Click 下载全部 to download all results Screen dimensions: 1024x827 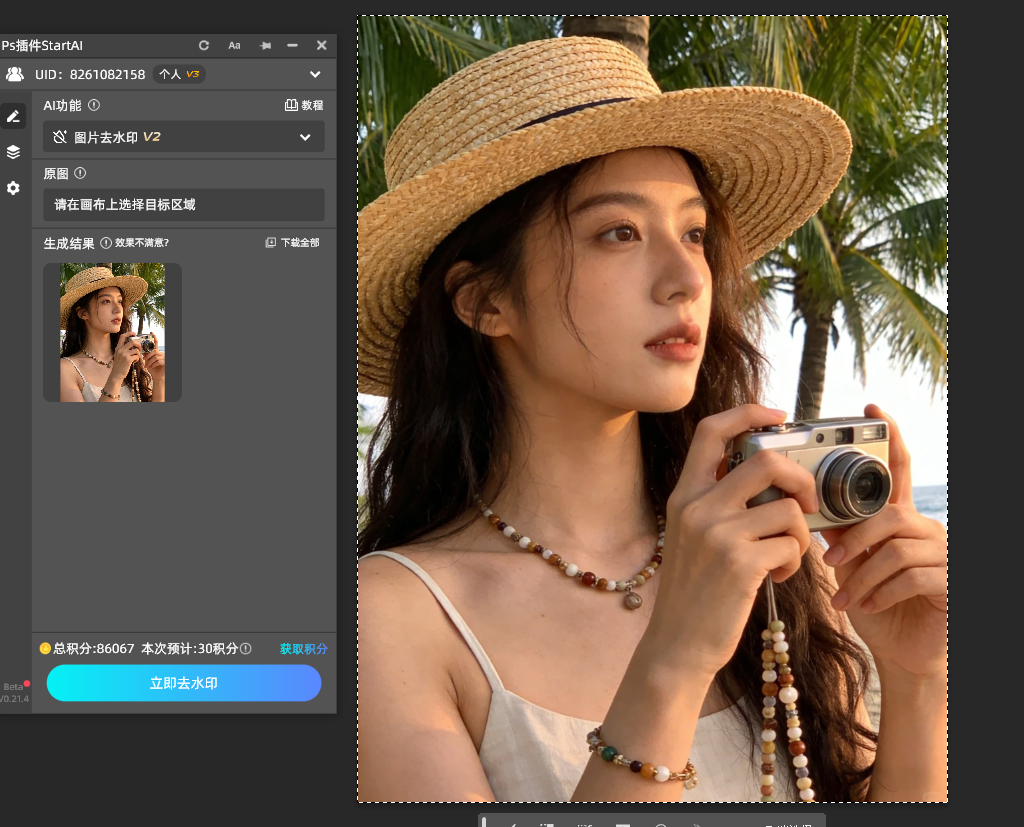292,243
